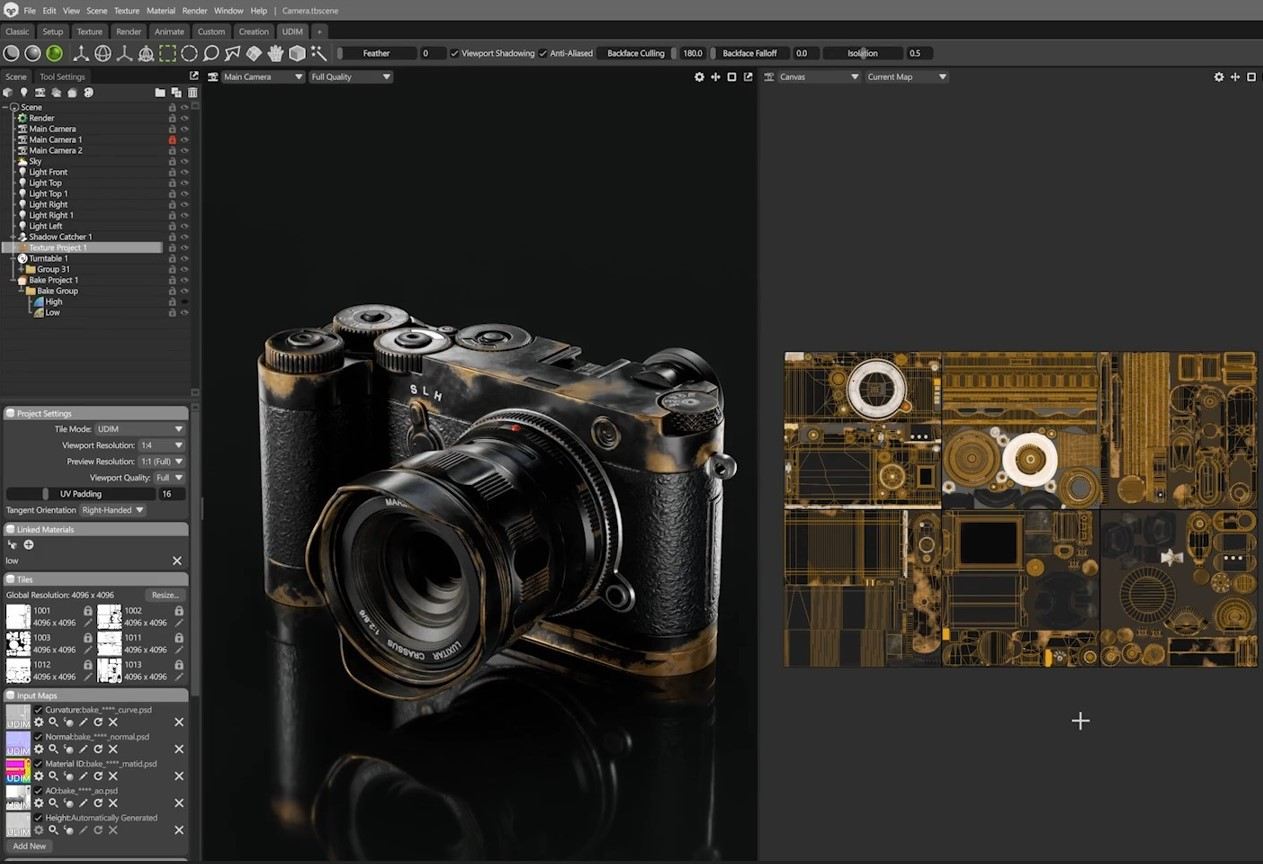Collapse the Bake Project 1 tree item

tap(14, 280)
